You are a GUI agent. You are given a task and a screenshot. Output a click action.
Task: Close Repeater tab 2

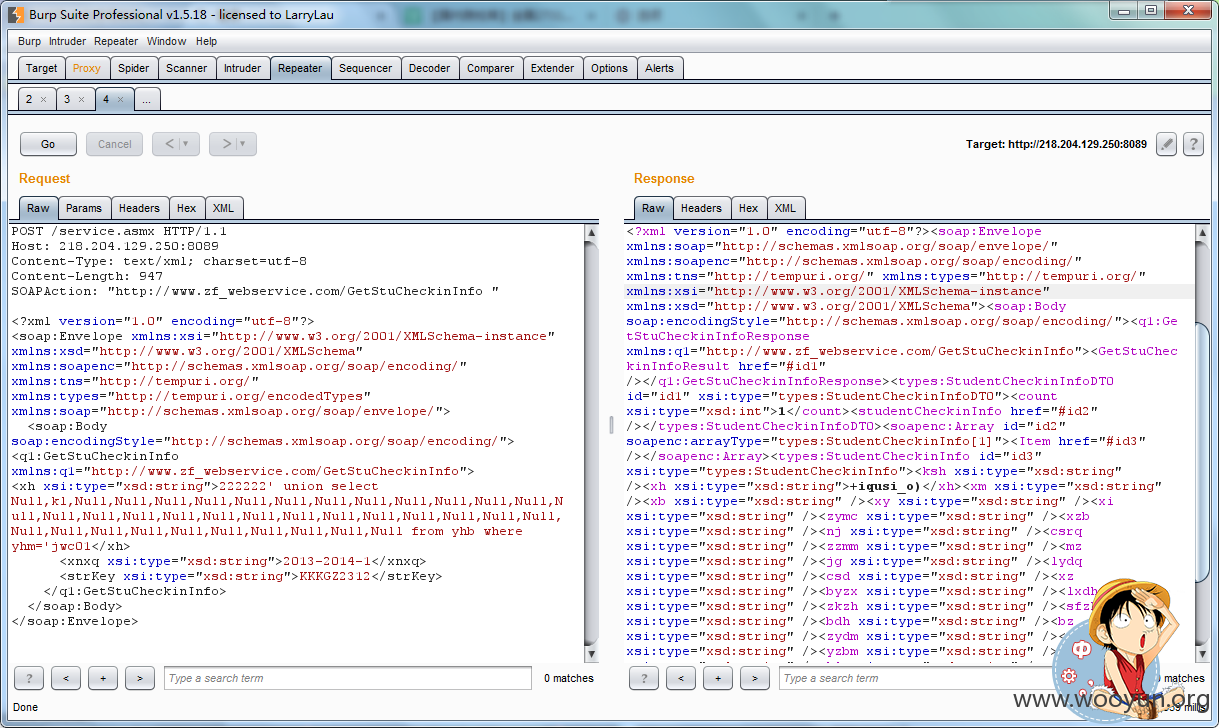(x=44, y=100)
